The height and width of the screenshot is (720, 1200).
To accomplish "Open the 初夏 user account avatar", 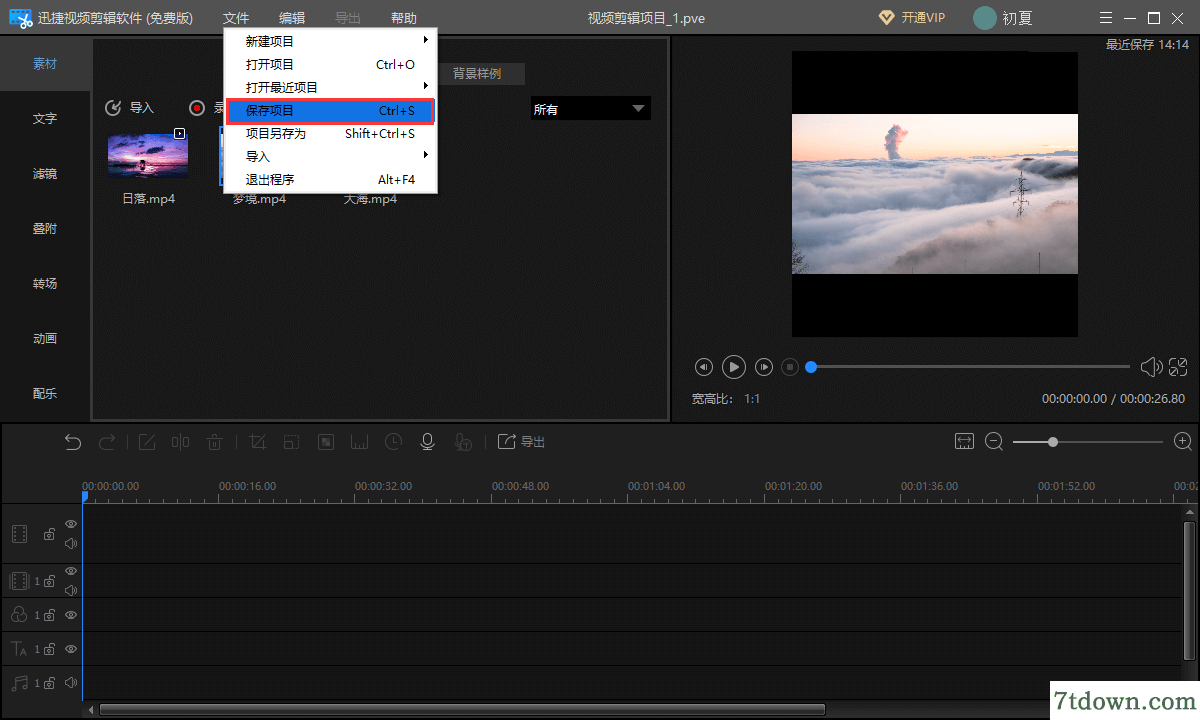I will point(985,18).
